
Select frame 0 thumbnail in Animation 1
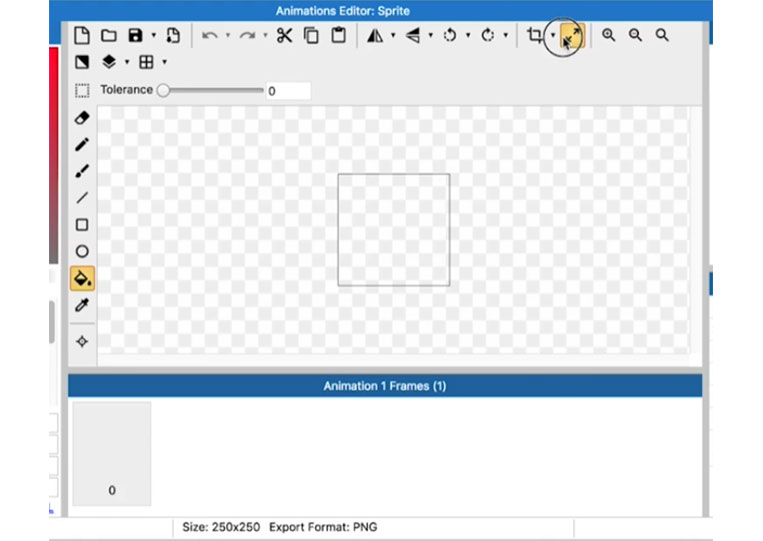point(112,454)
